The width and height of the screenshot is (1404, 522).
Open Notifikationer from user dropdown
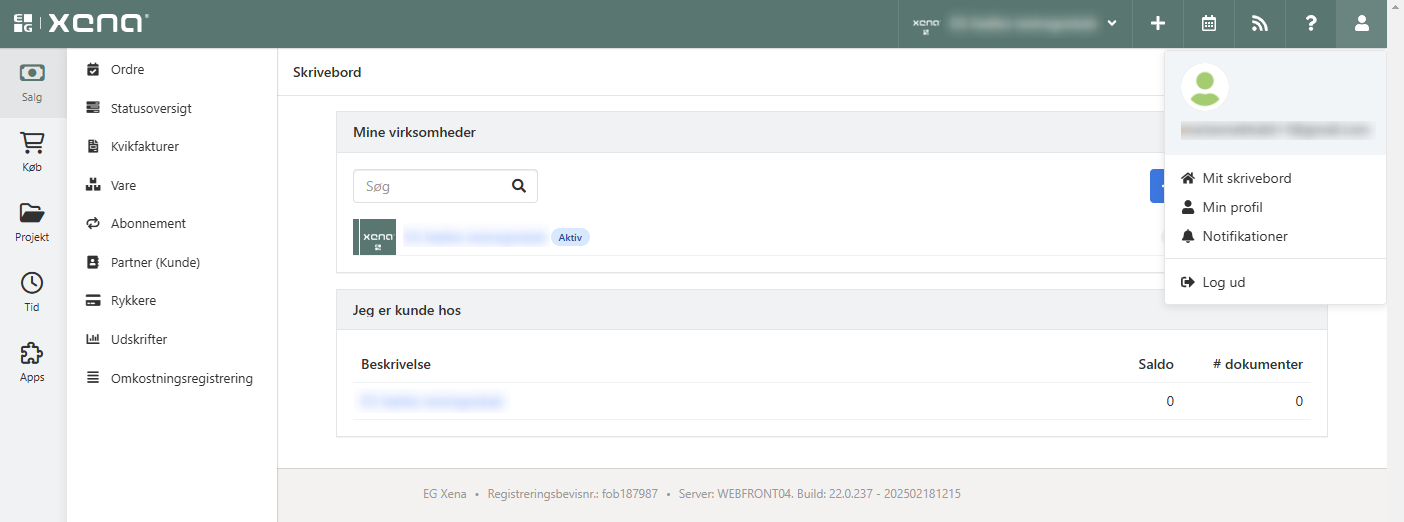(x=1244, y=237)
